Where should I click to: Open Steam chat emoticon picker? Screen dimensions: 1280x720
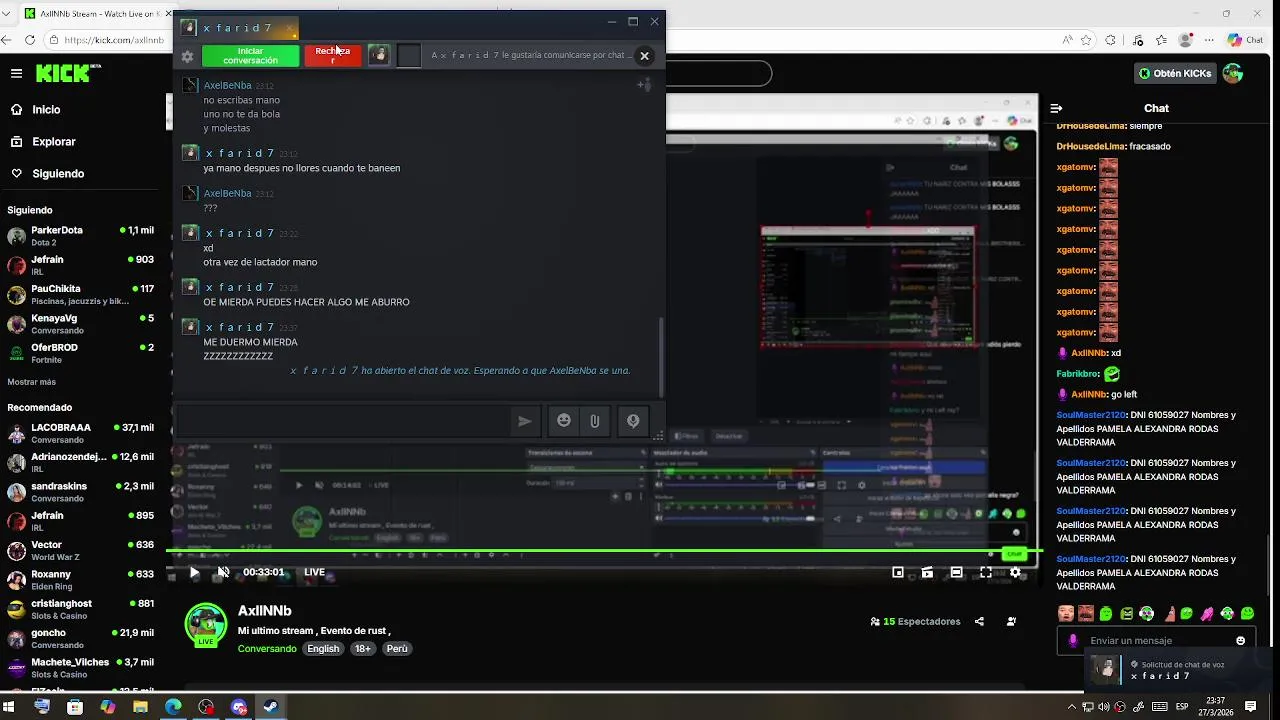click(x=564, y=421)
